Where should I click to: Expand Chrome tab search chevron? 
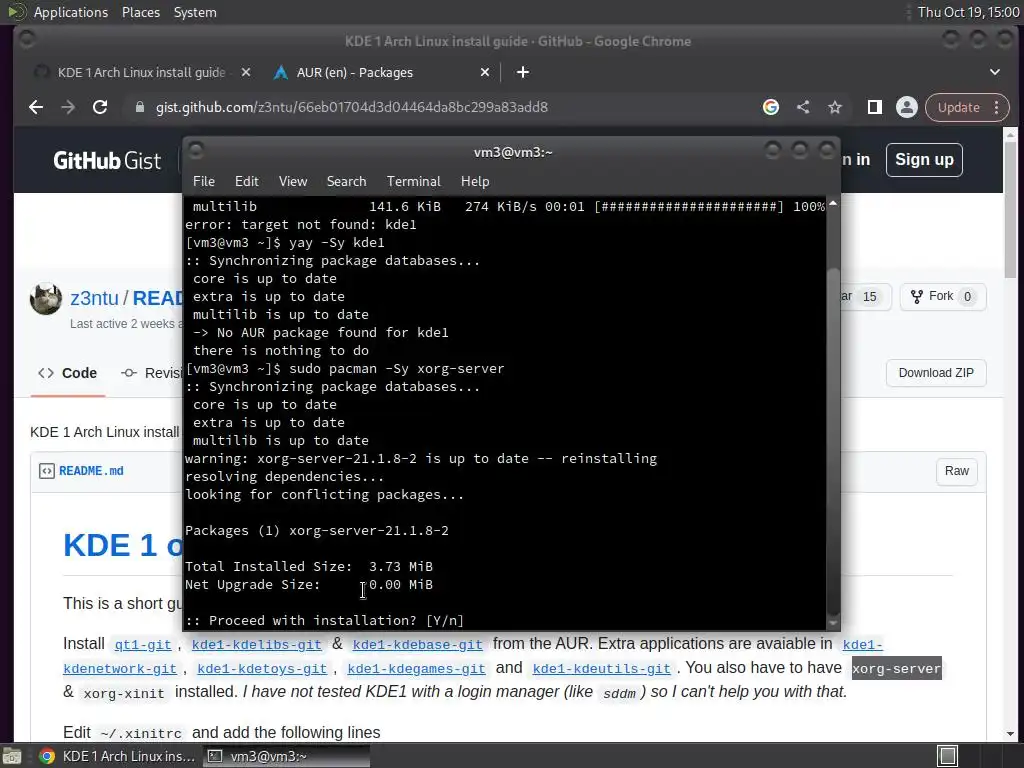click(995, 72)
